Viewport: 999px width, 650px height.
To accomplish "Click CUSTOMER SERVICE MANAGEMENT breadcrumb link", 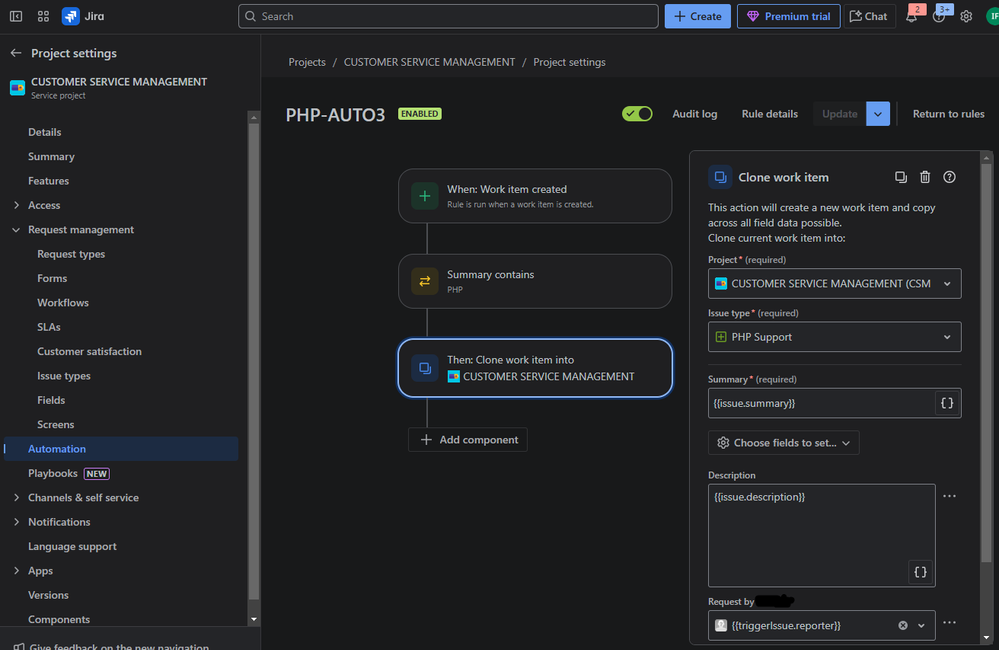I will tap(429, 62).
